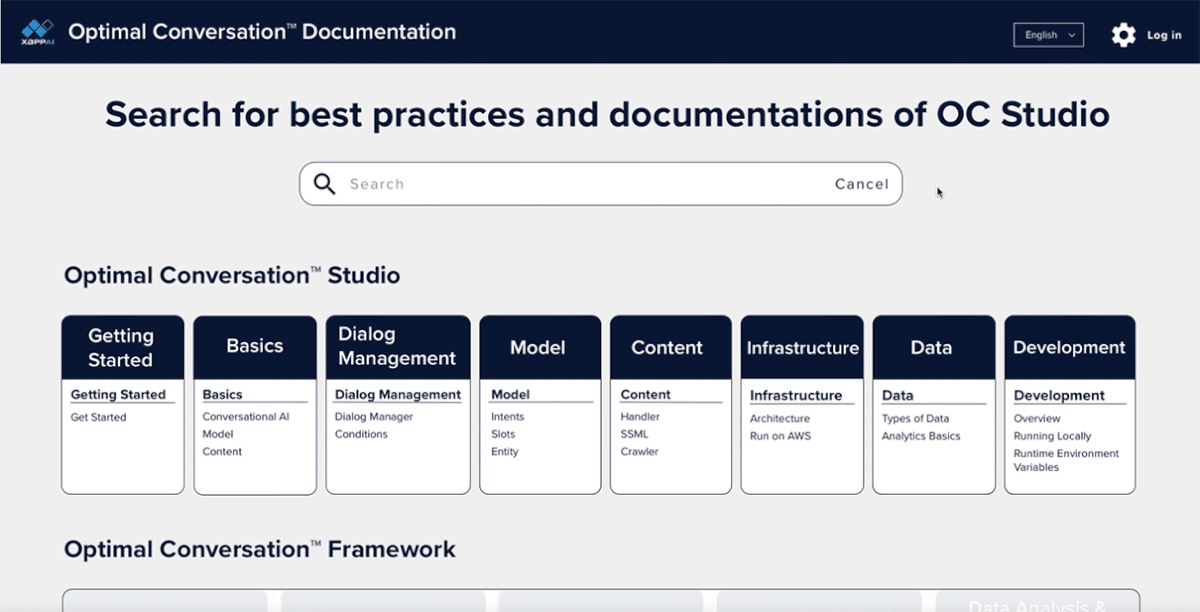Cancel the search

(862, 184)
